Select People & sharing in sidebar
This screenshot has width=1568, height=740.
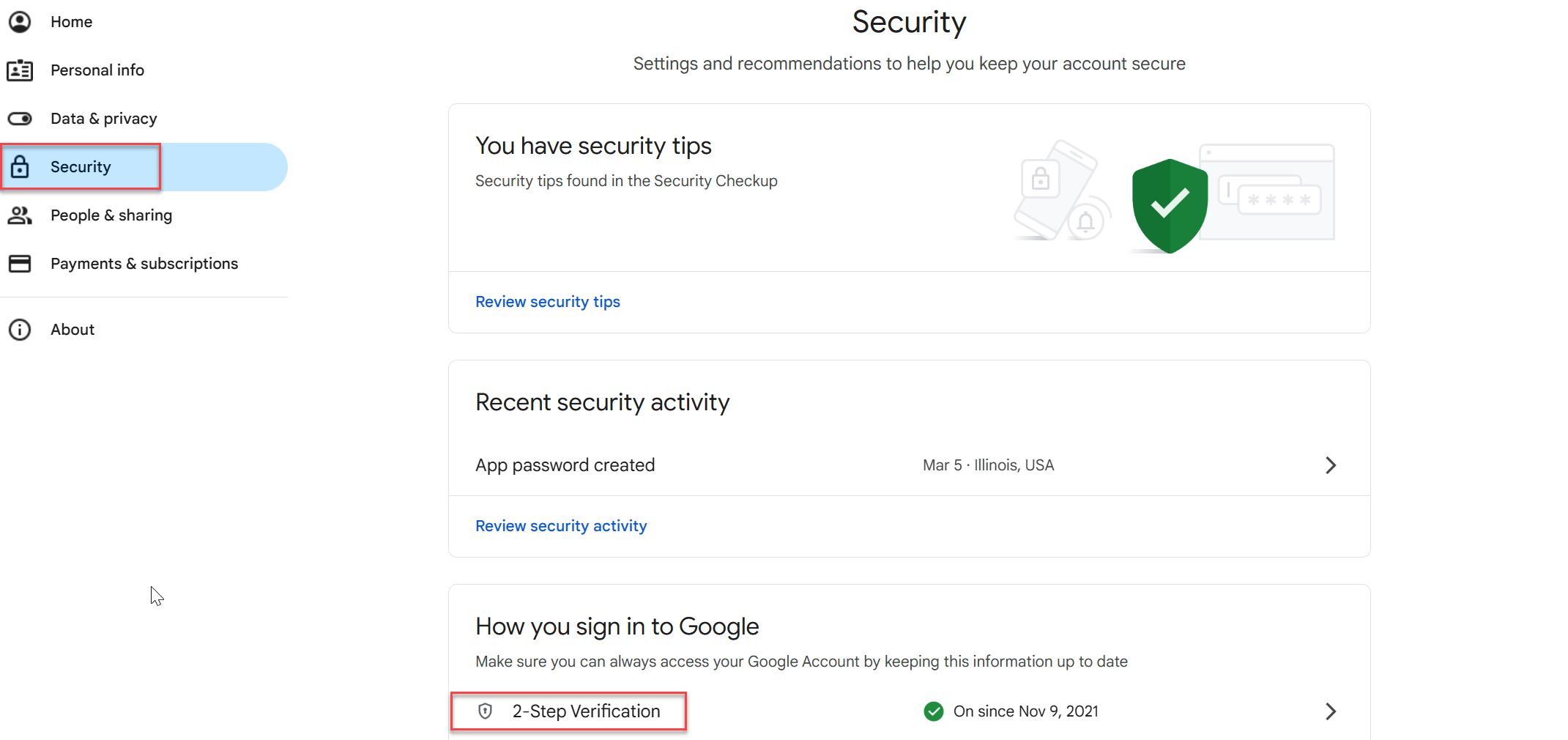tap(111, 215)
